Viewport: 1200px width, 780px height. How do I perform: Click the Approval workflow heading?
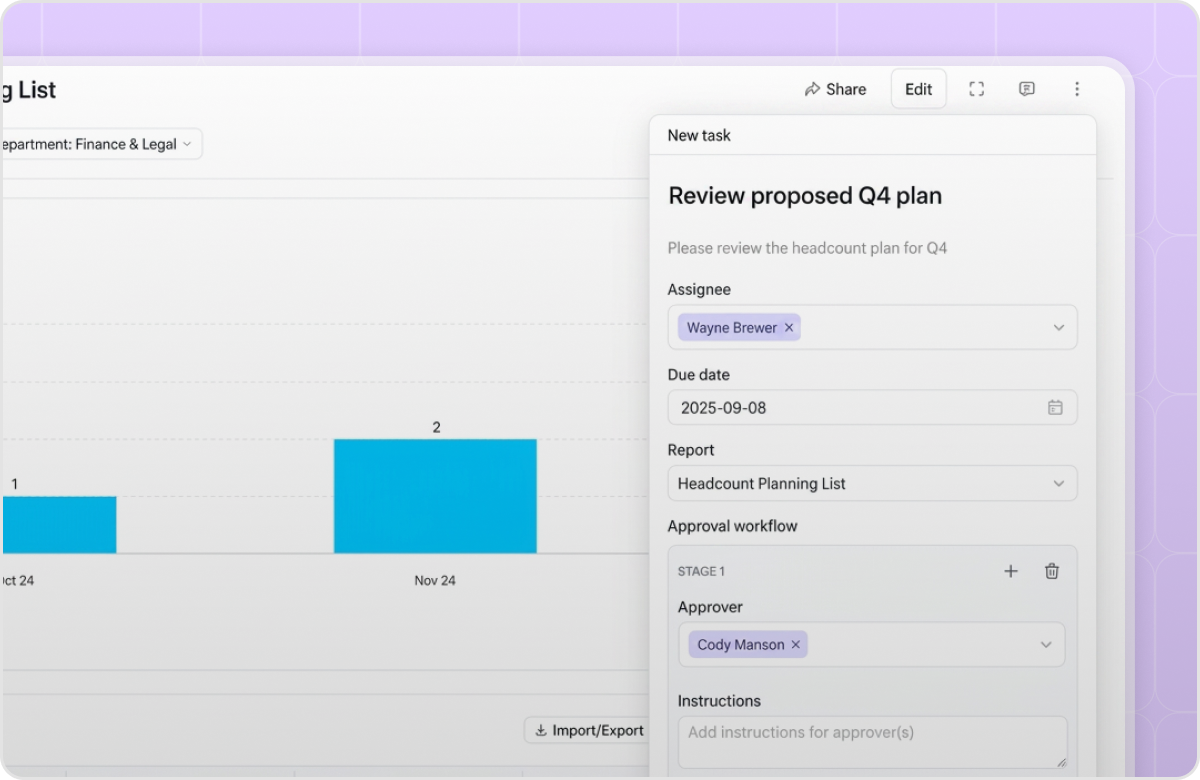pos(733,526)
